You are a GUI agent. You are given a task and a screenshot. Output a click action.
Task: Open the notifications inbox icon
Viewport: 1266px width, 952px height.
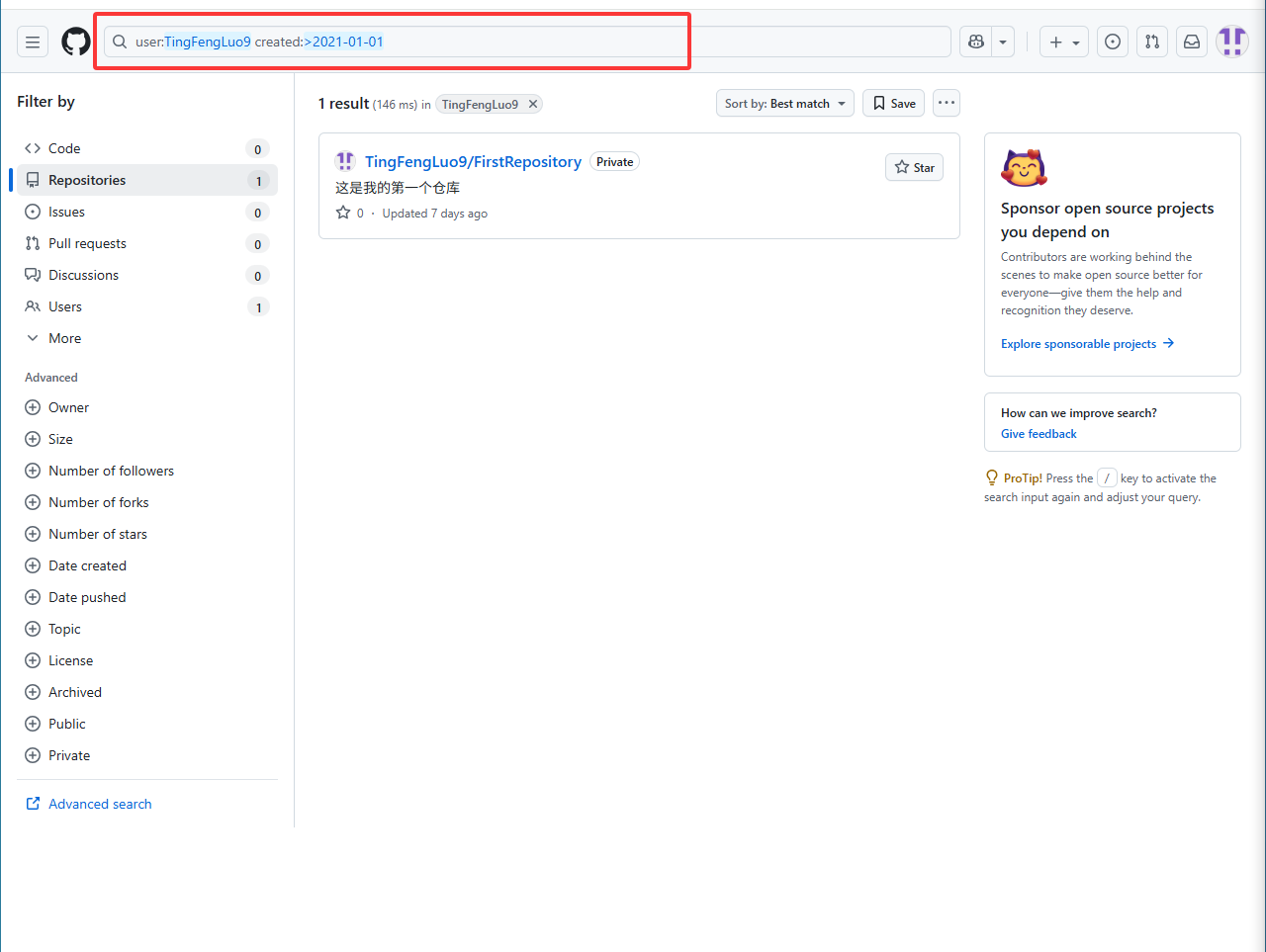click(x=1192, y=42)
